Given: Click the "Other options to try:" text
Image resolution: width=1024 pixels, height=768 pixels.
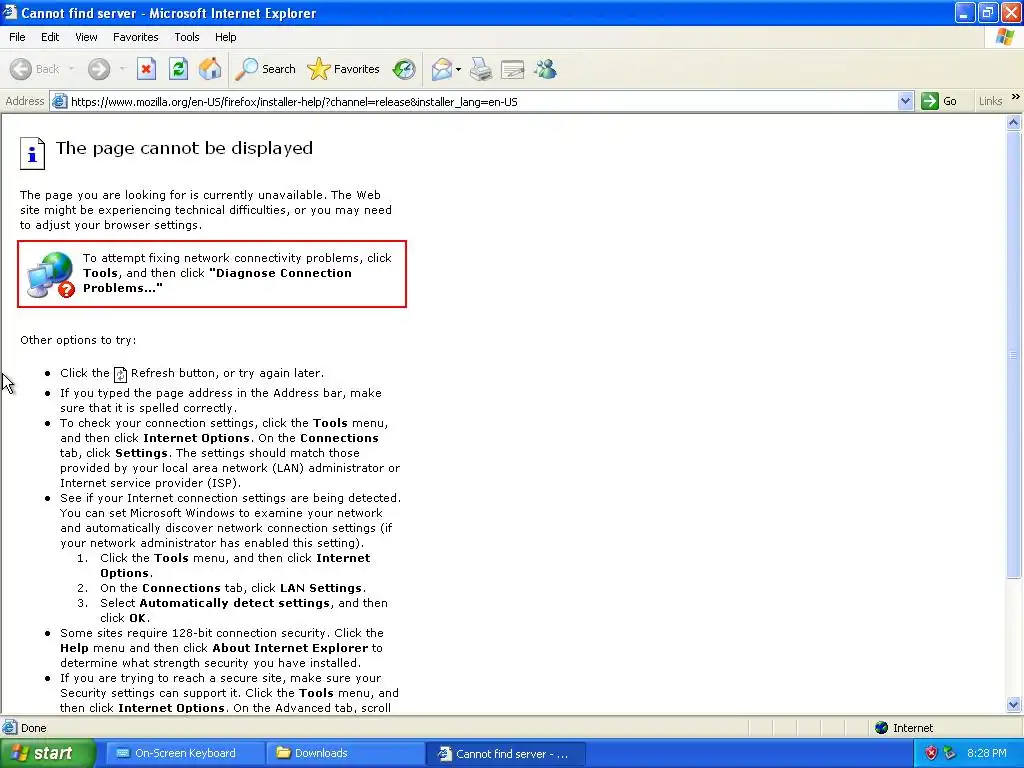Looking at the screenshot, I should click(78, 340).
